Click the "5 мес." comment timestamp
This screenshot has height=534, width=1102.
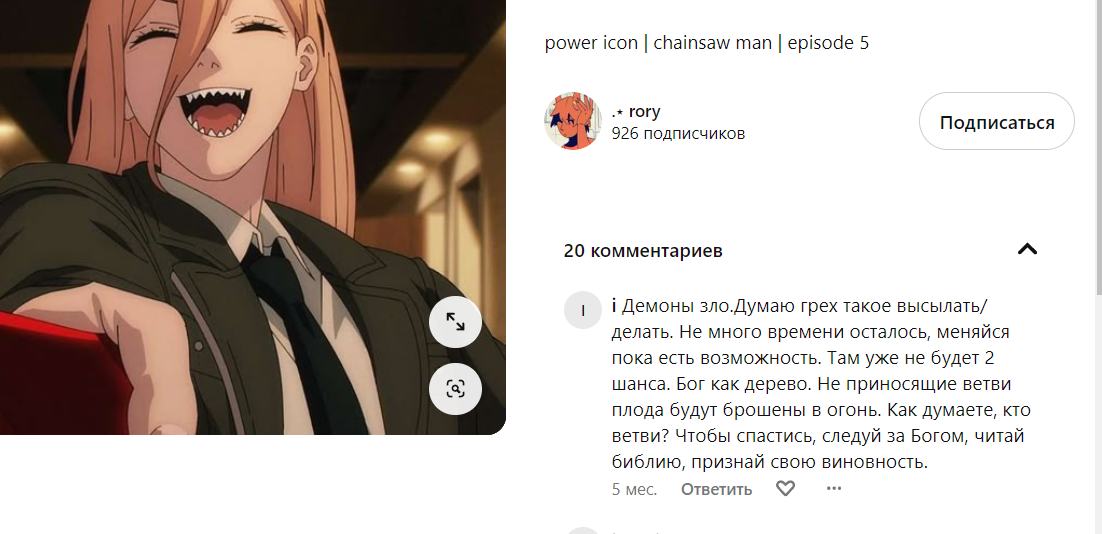tap(635, 489)
